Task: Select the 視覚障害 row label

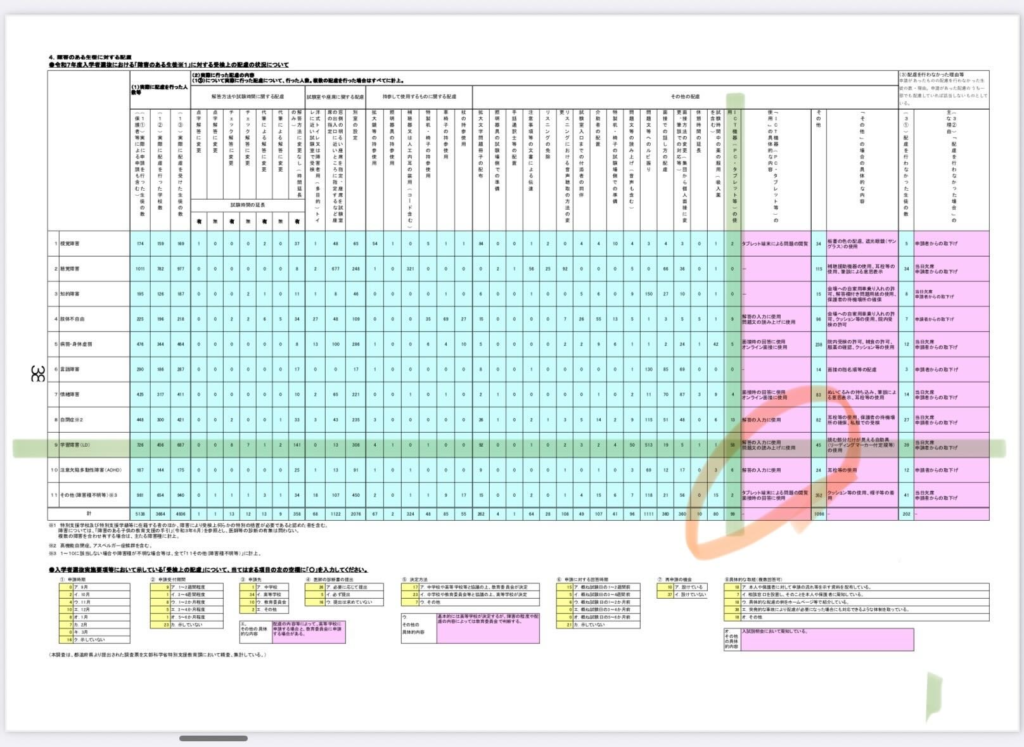Action: click(x=80, y=241)
